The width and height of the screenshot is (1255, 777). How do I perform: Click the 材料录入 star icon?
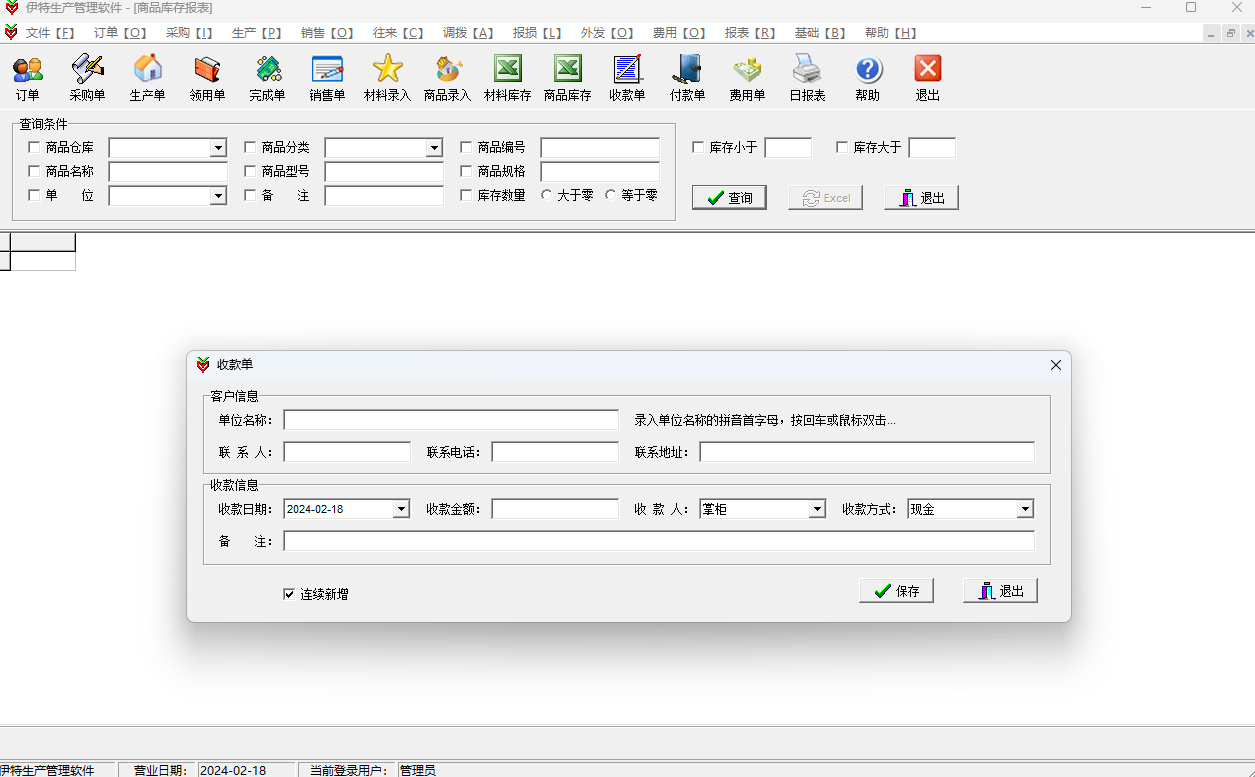pyautogui.click(x=387, y=69)
